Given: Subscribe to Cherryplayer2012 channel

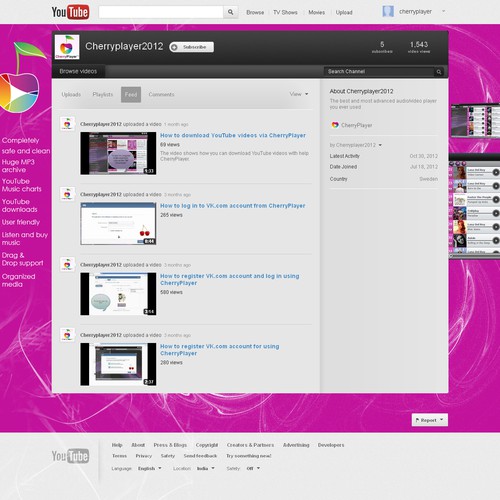Looking at the screenshot, I should pos(191,47).
